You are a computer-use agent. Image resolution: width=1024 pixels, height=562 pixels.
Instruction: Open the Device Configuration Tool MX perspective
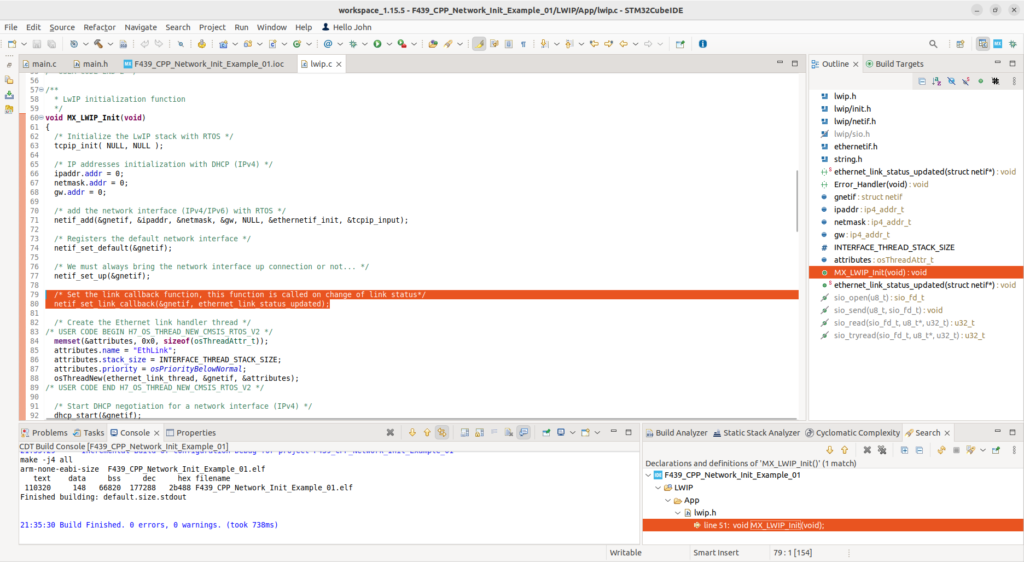tap(998, 44)
